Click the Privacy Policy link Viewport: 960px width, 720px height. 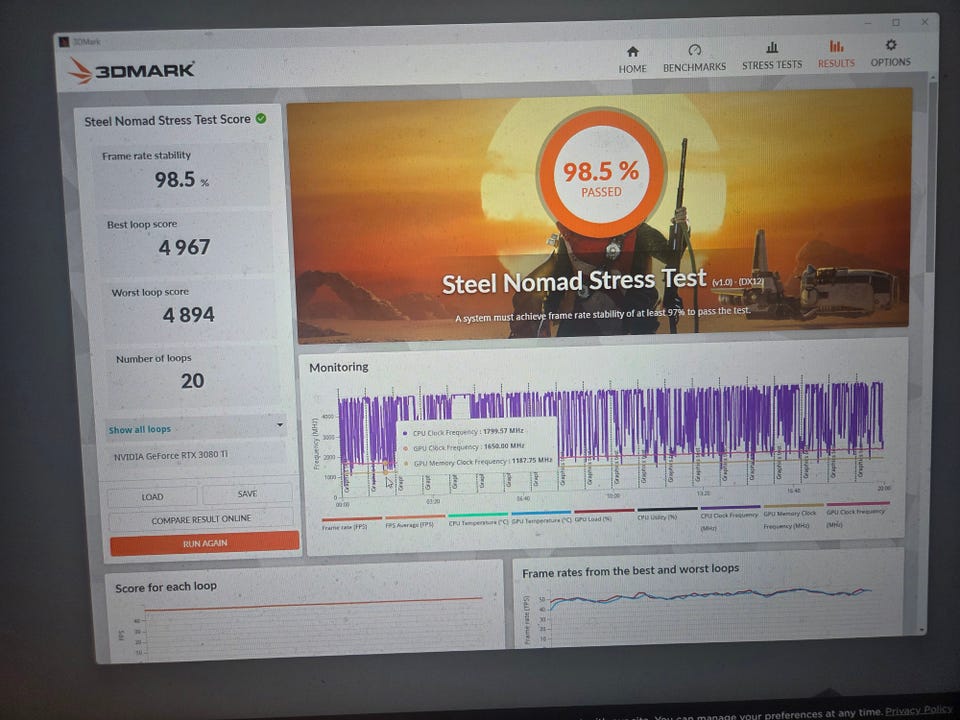tap(918, 710)
